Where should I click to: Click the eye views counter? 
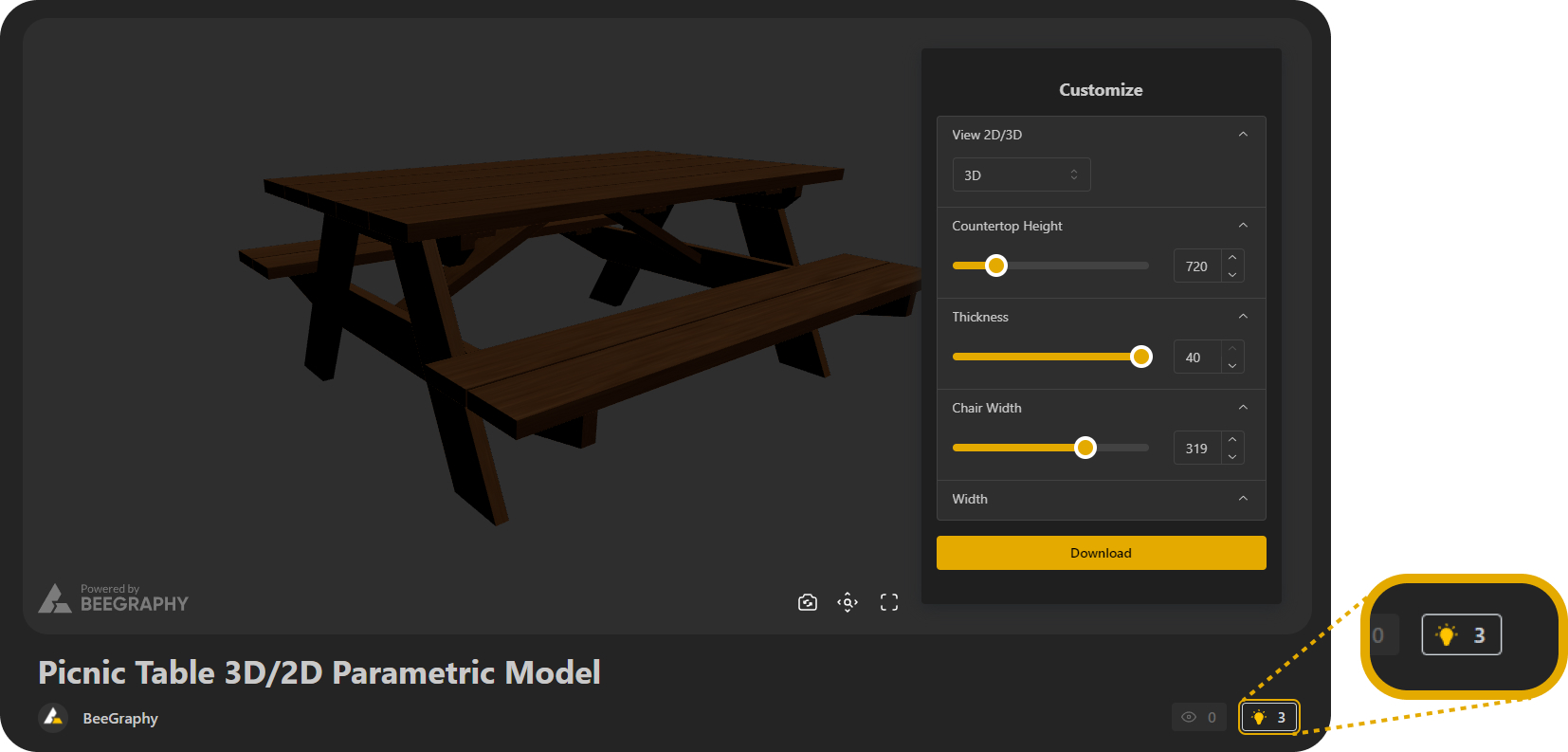tap(1198, 717)
